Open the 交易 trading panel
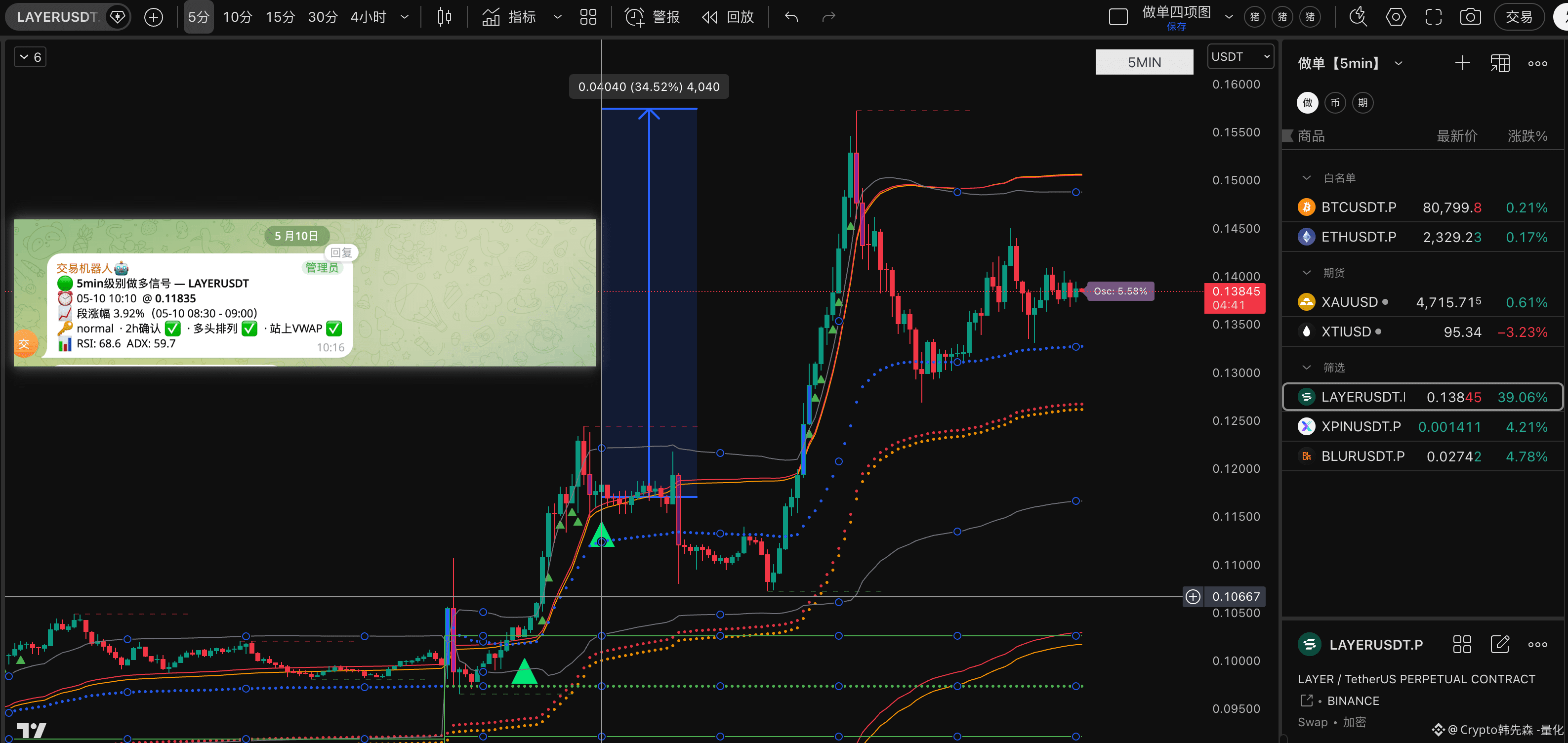The image size is (1568, 743). [x=1519, y=17]
